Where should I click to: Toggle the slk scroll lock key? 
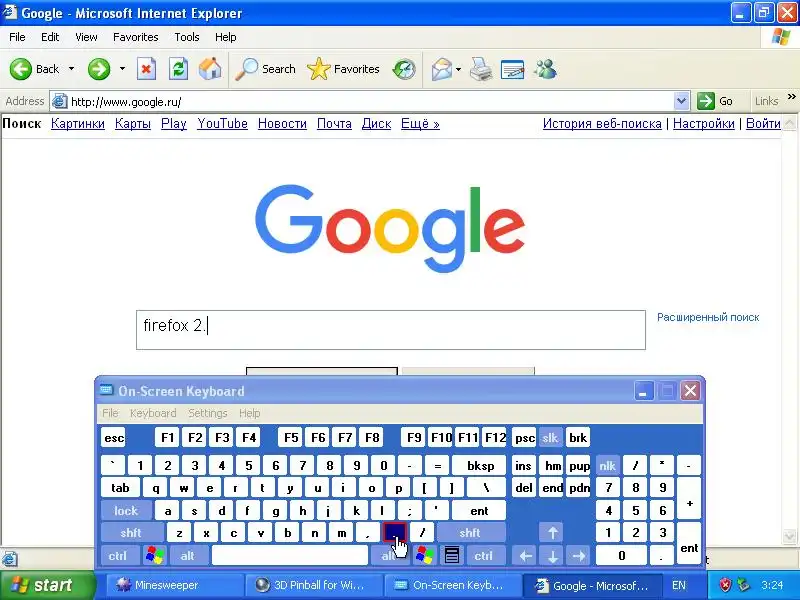(x=550, y=438)
